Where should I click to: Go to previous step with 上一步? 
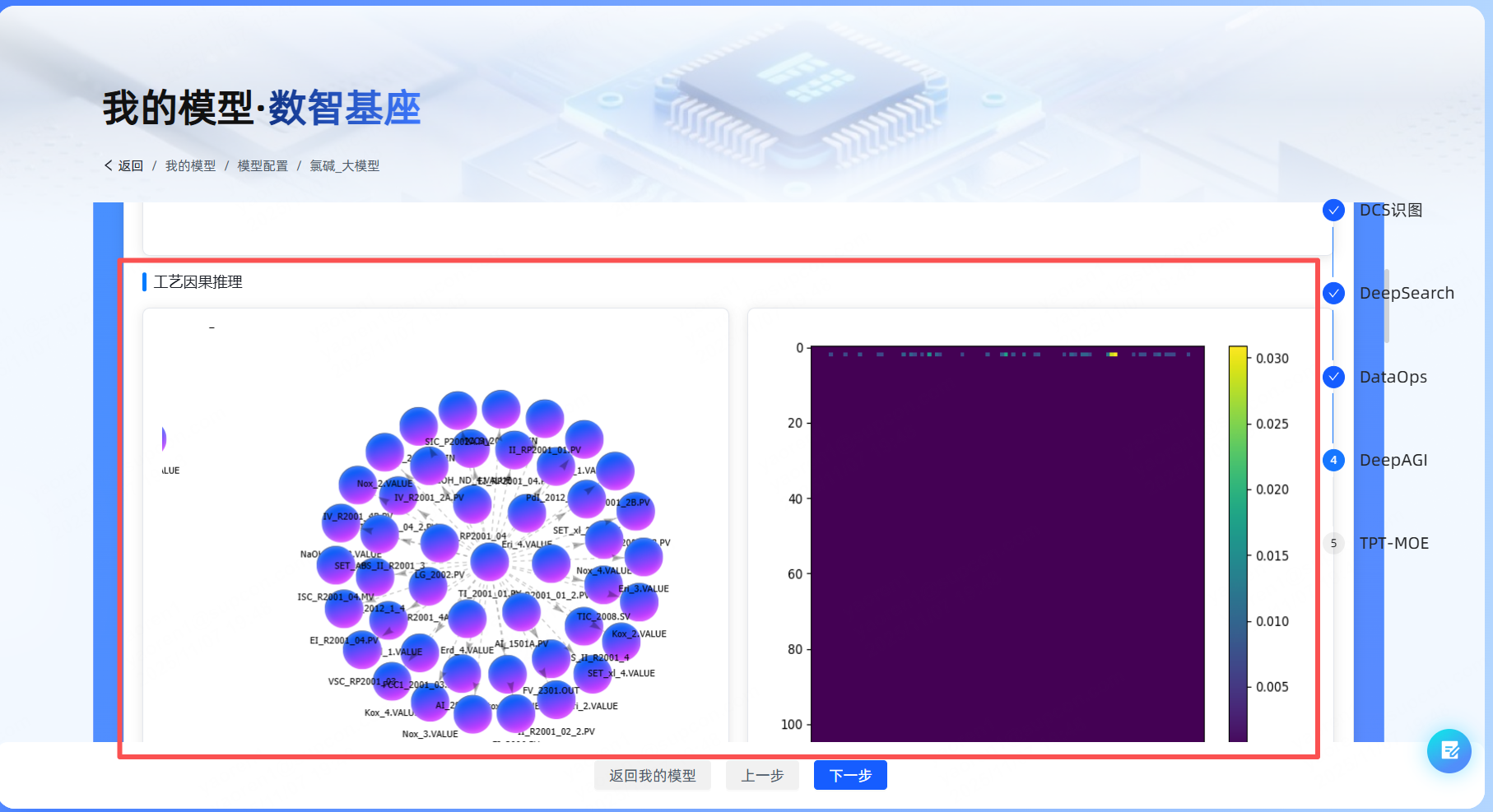tap(762, 775)
